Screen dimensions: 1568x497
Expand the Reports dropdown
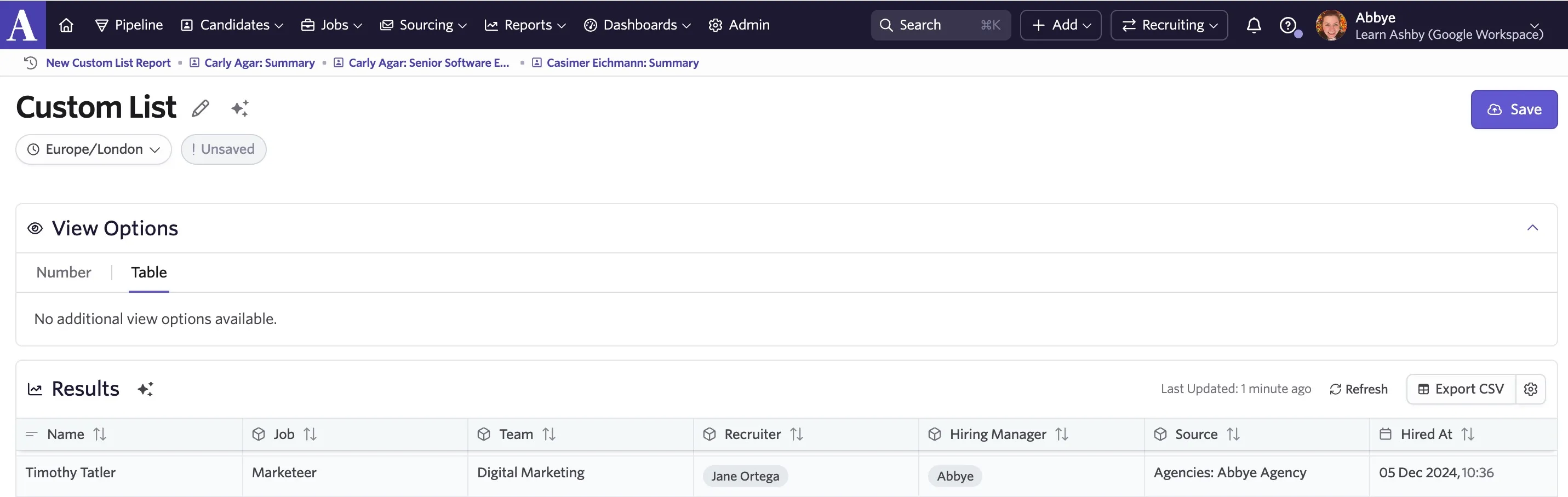(x=525, y=25)
